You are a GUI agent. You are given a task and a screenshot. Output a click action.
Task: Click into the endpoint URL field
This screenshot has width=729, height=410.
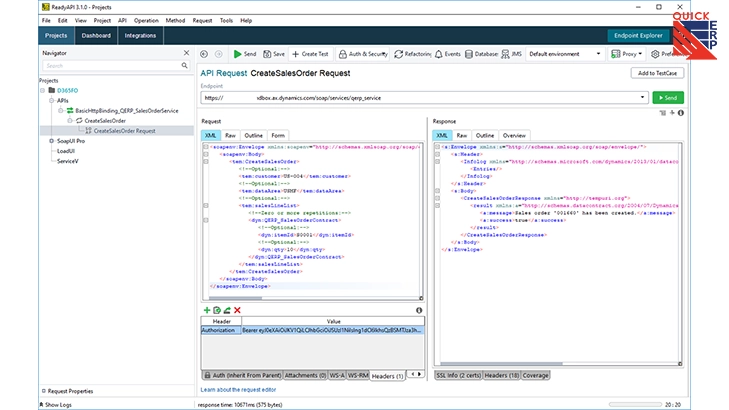pyautogui.click(x=420, y=98)
